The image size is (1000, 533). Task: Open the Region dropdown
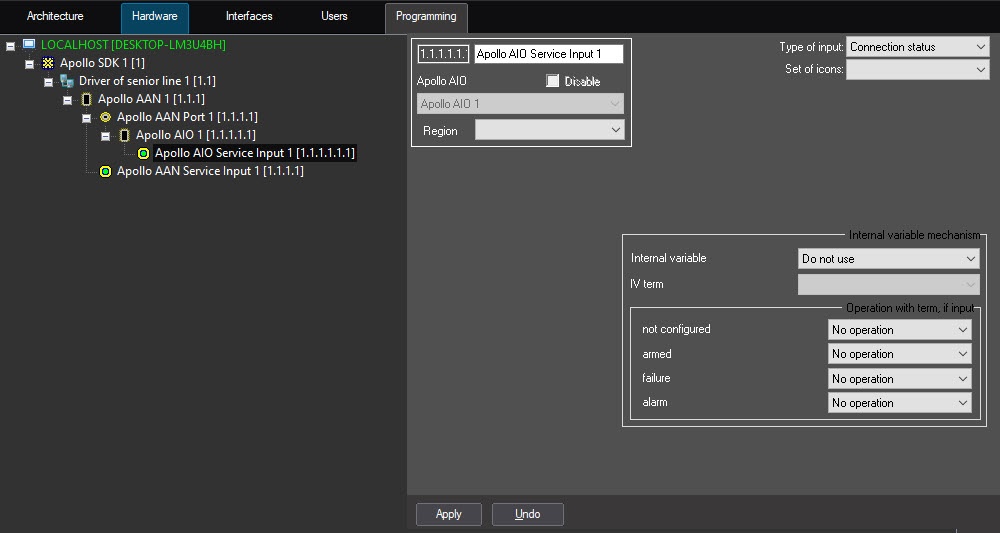pyautogui.click(x=548, y=130)
